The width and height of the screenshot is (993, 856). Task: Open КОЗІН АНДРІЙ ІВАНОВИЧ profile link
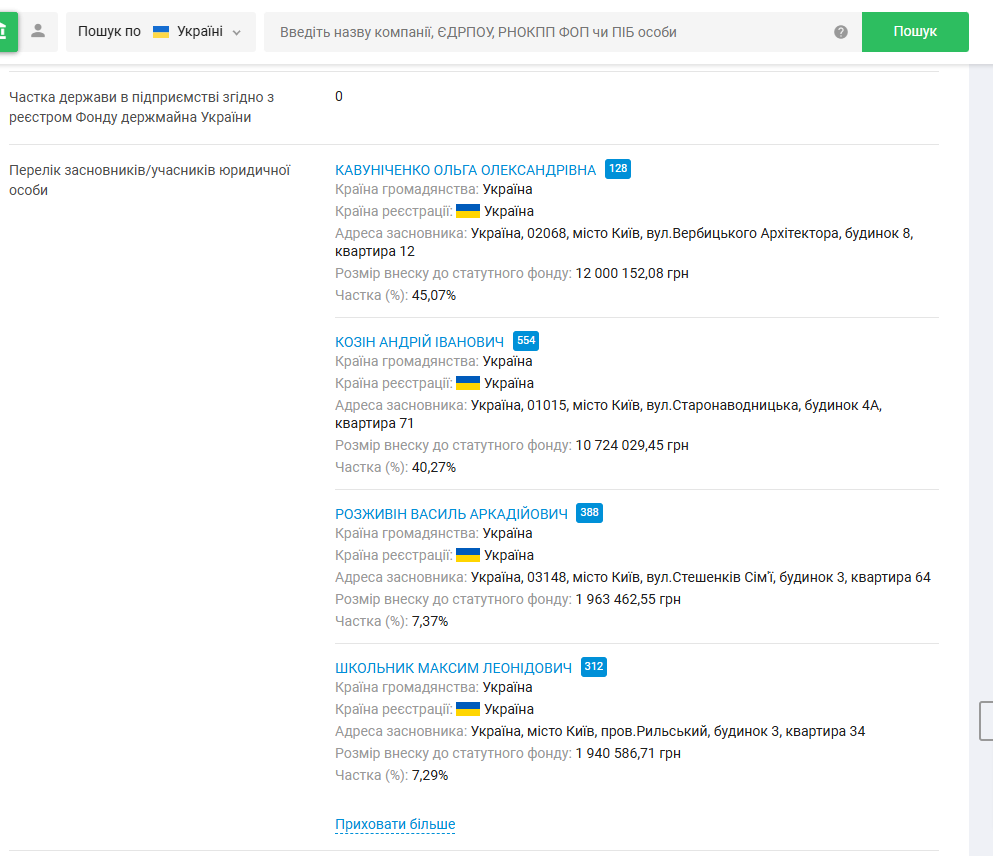coord(419,343)
